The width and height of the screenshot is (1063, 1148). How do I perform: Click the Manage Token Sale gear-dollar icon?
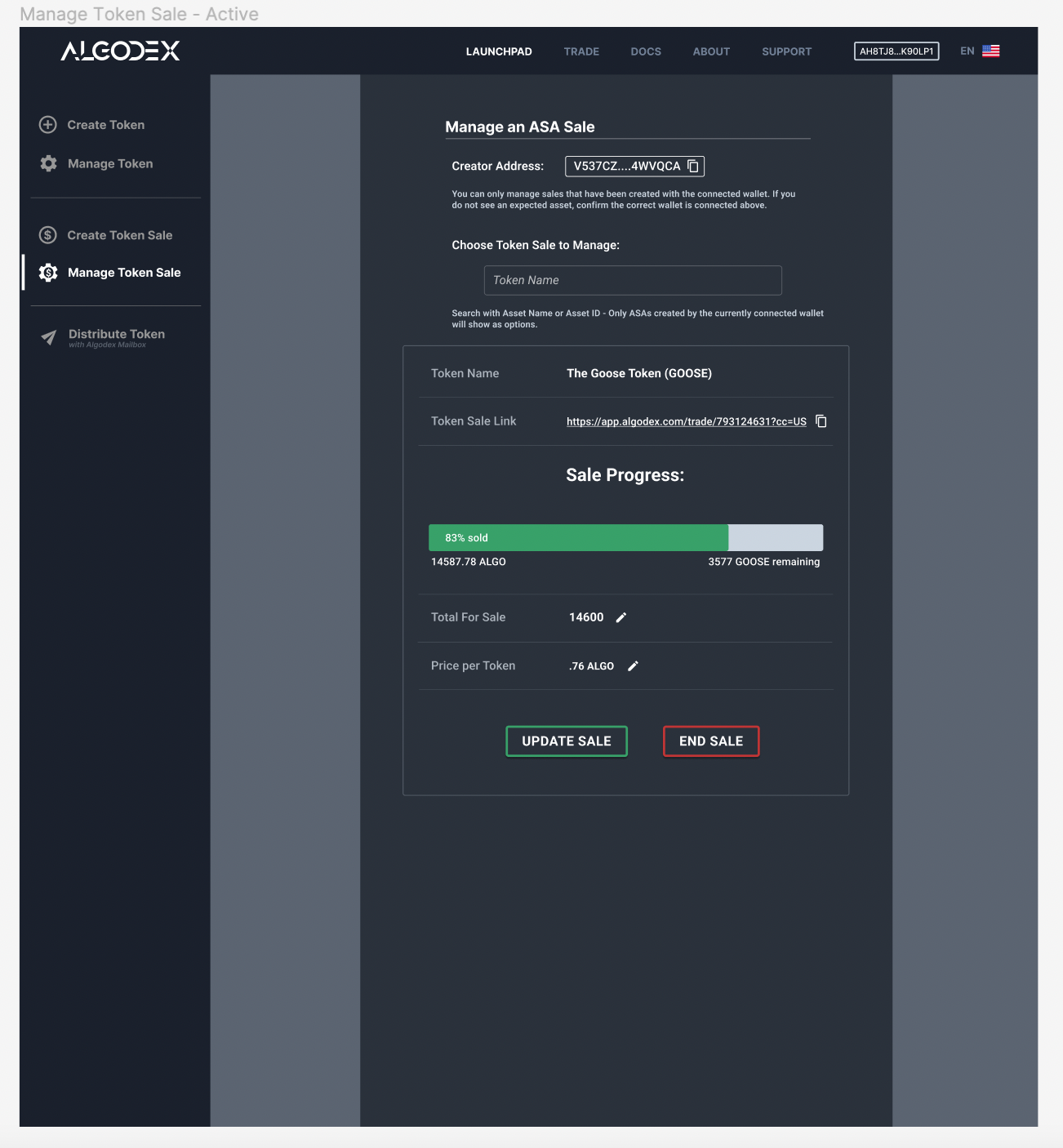point(48,273)
